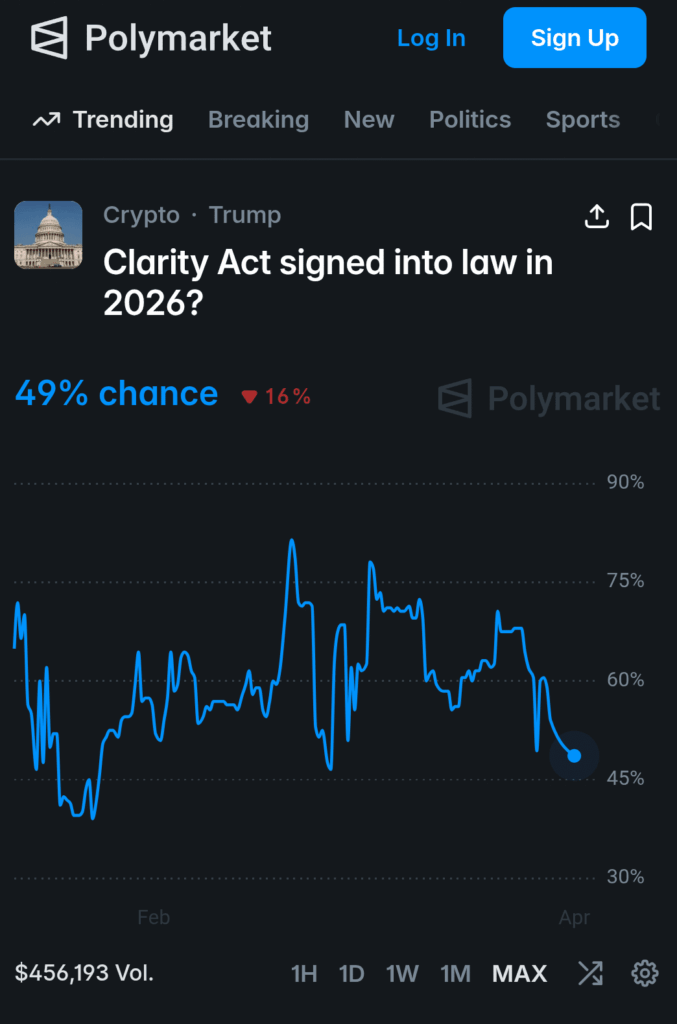
Task: Click the Polymarket watermark on the chart
Action: (546, 398)
